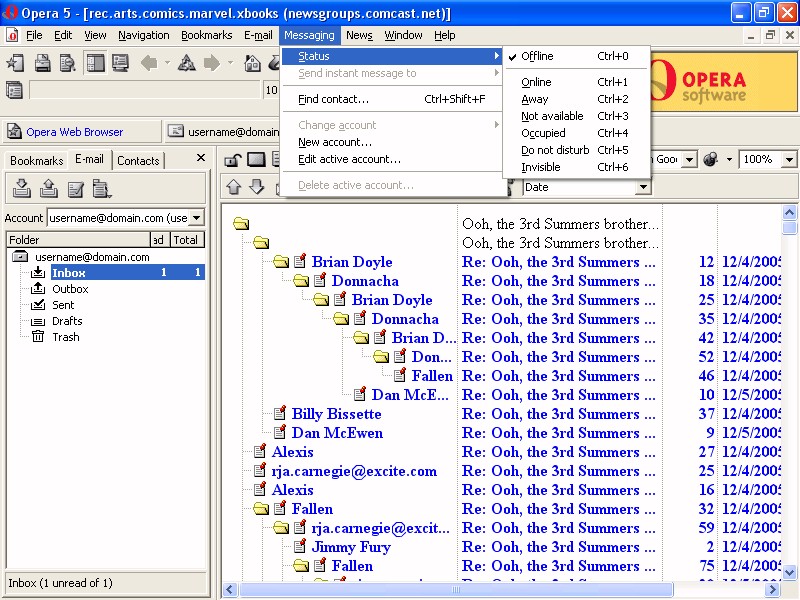The height and width of the screenshot is (600, 800).
Task: Toggle the hotlist panel toolbar button
Action: coord(95,63)
